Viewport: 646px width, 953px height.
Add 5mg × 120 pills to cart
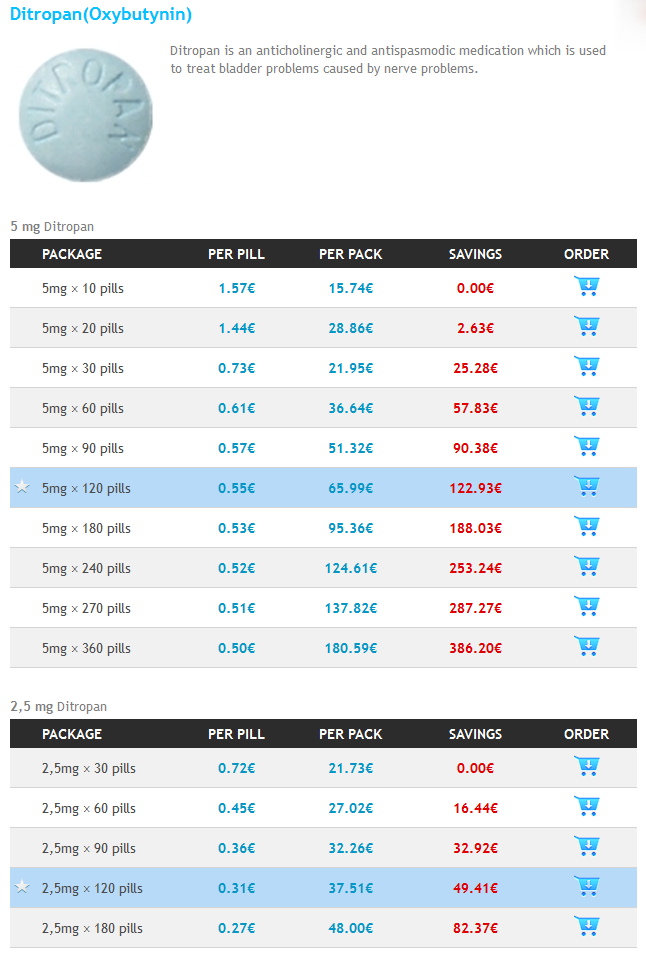586,487
